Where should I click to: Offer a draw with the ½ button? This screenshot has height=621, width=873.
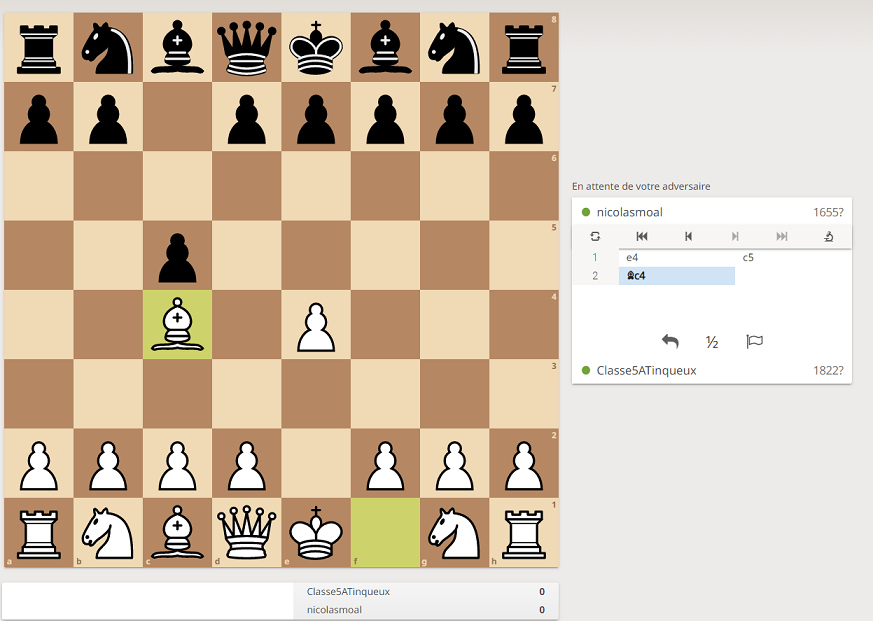712,342
